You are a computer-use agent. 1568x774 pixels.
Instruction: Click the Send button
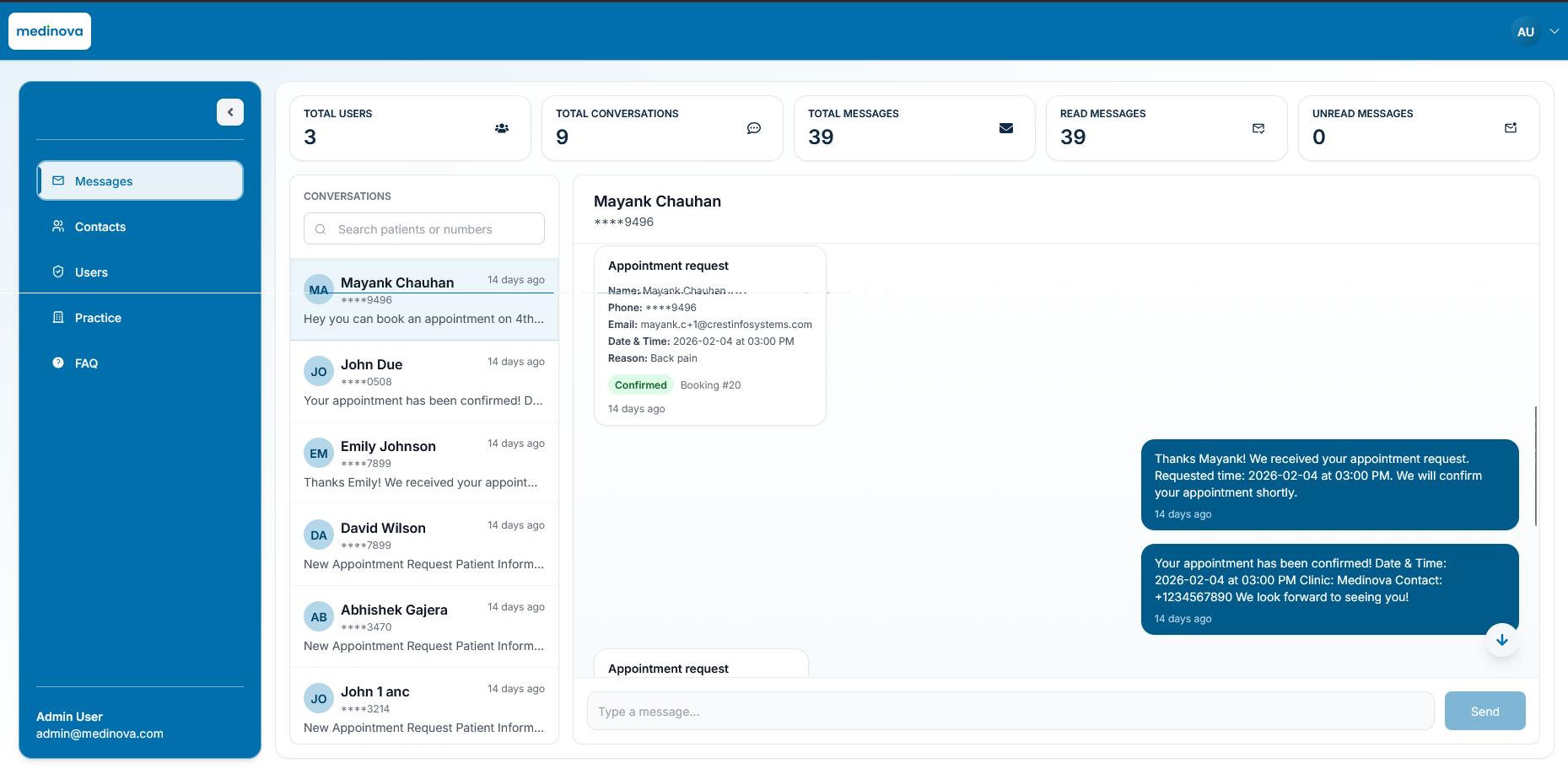[x=1484, y=711]
